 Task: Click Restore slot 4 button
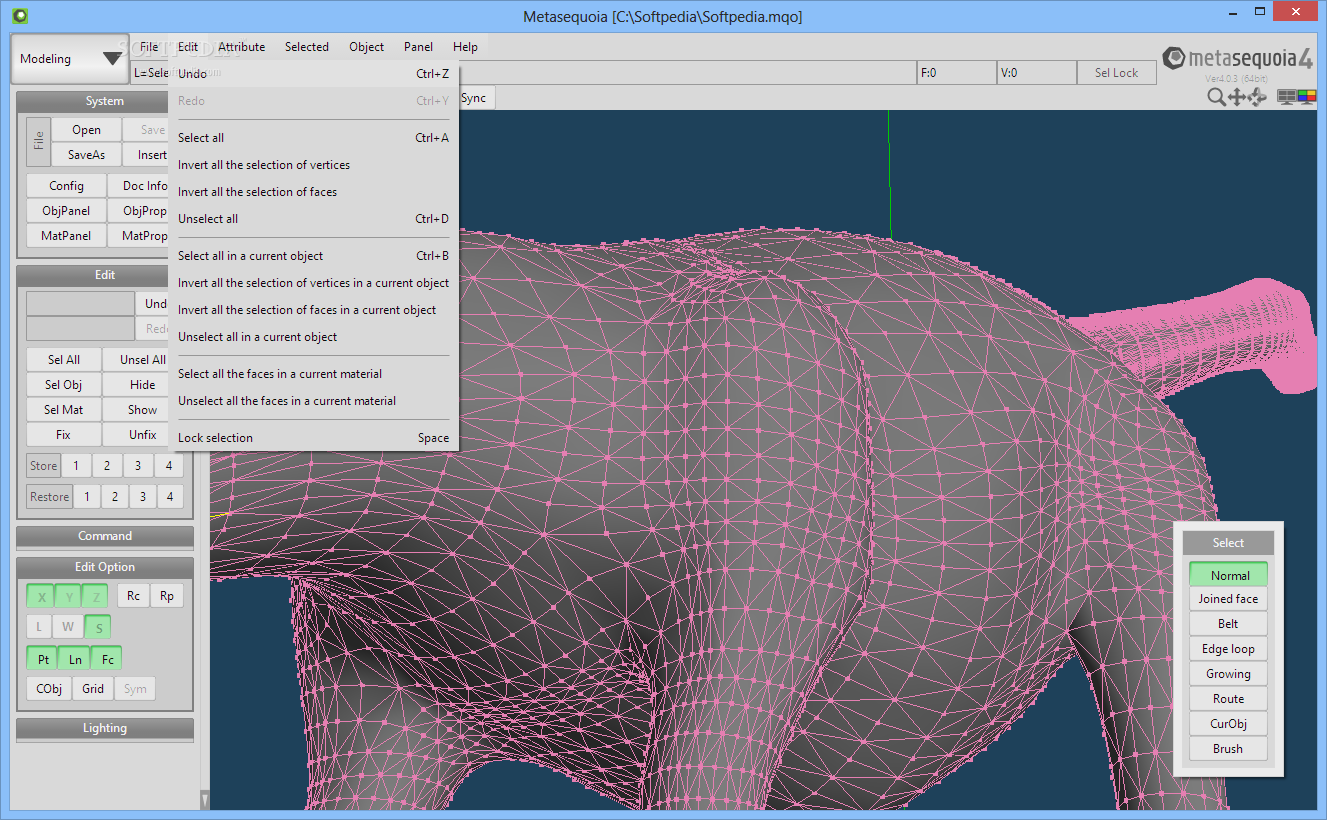point(170,497)
